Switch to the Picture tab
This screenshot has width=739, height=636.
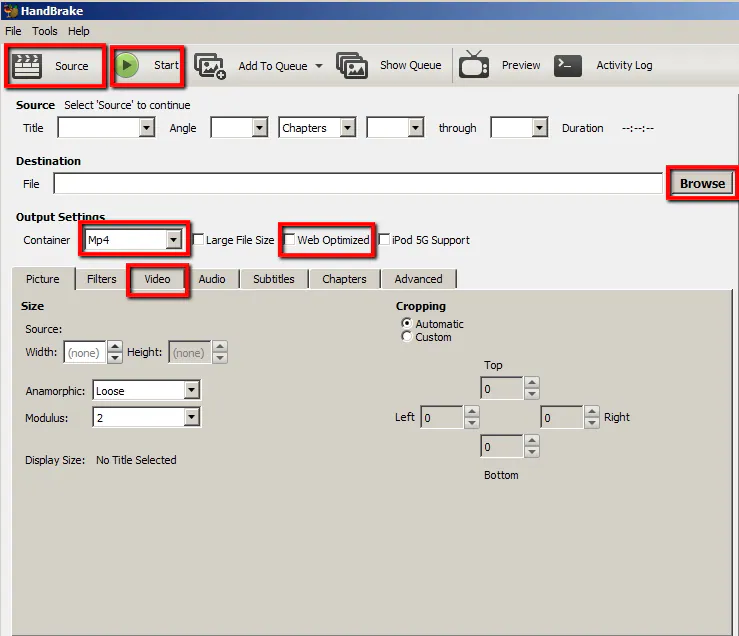click(43, 279)
